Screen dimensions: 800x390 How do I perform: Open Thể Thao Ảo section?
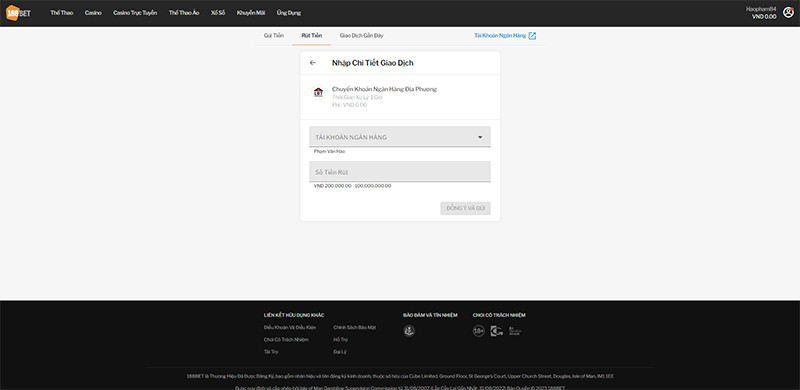(x=184, y=13)
